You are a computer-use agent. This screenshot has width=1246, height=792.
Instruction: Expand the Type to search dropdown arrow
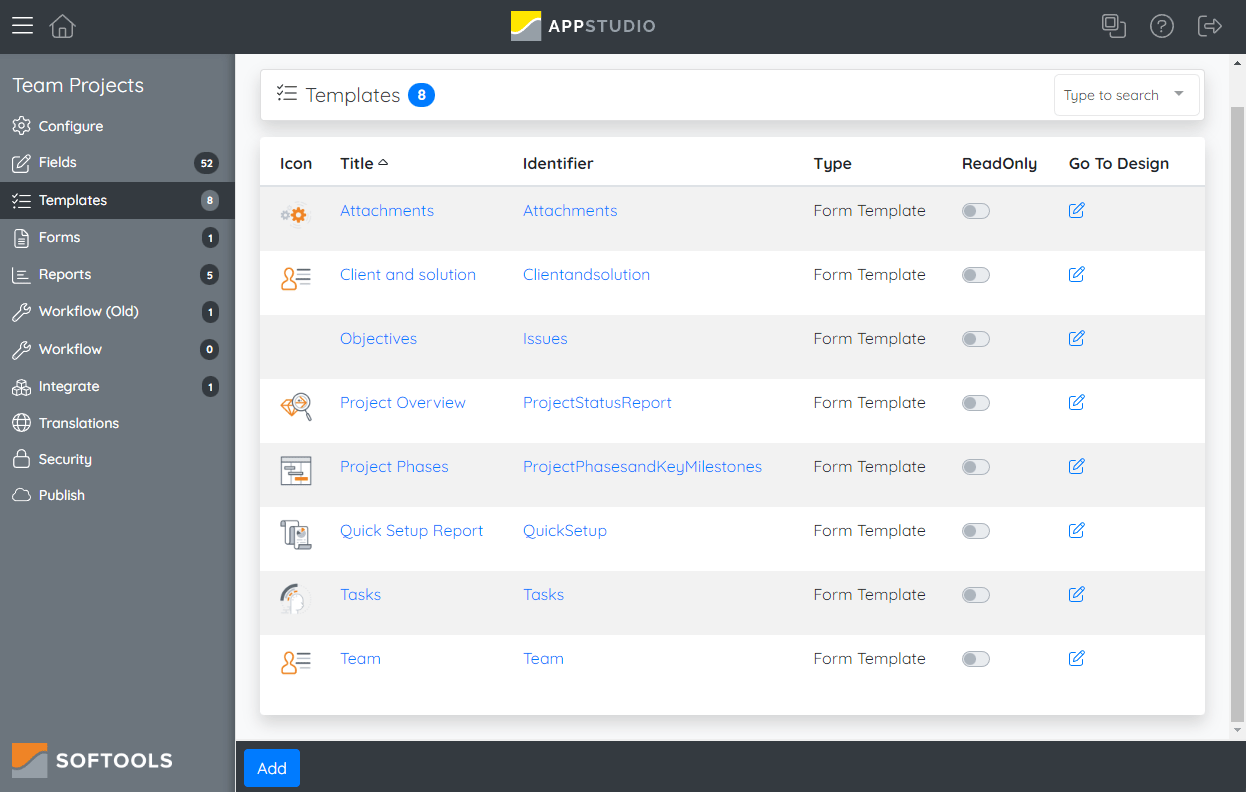(1179, 94)
